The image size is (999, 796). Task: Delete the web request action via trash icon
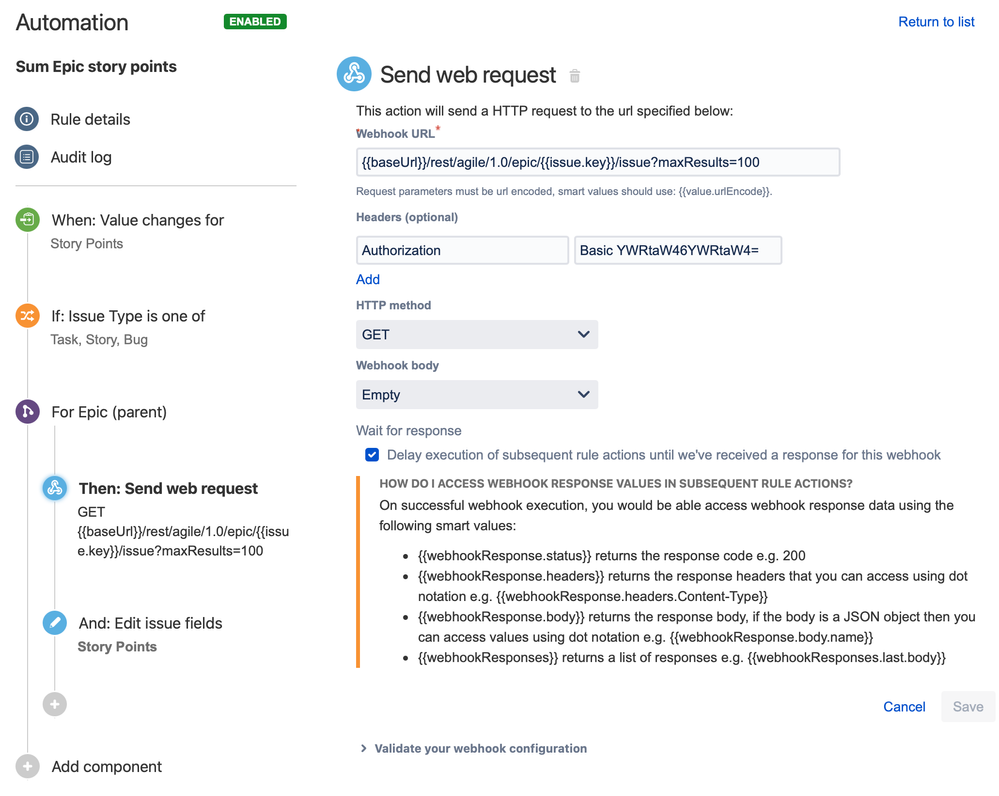[576, 74]
